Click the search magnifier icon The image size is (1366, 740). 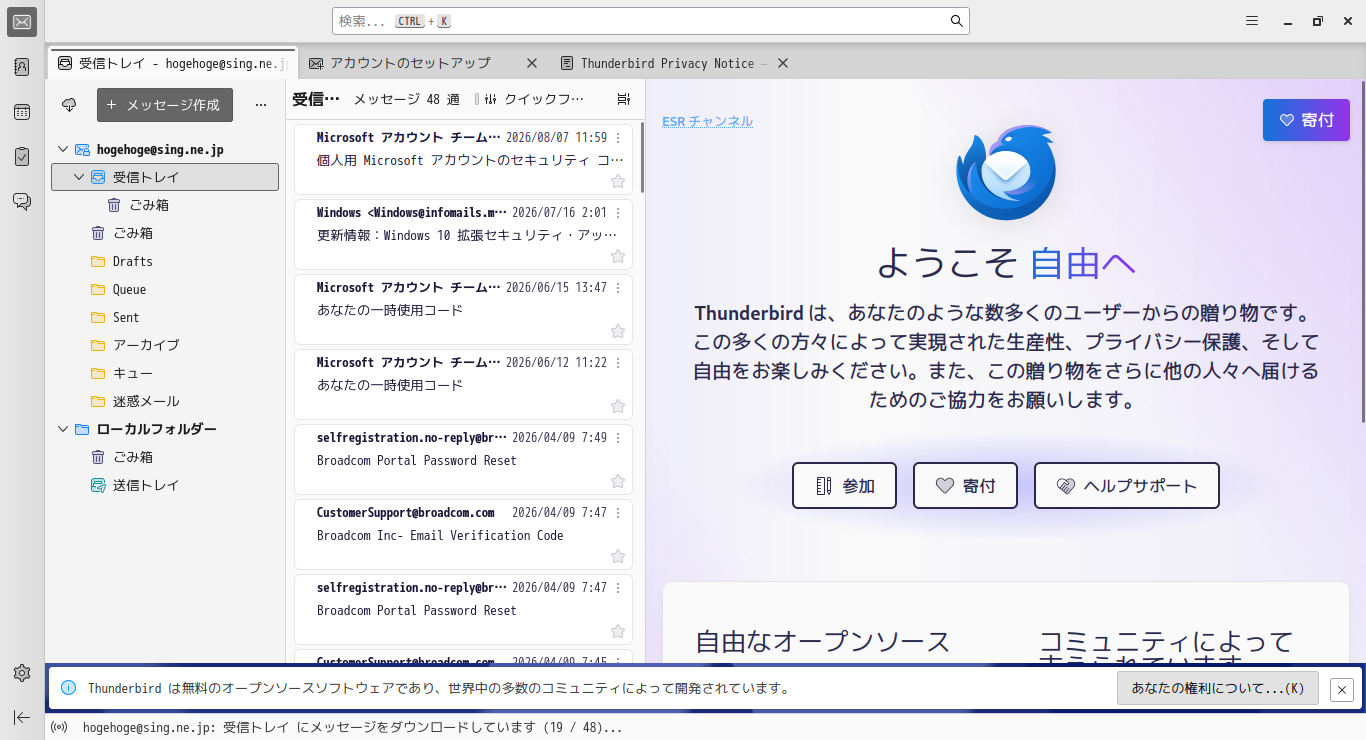956,21
